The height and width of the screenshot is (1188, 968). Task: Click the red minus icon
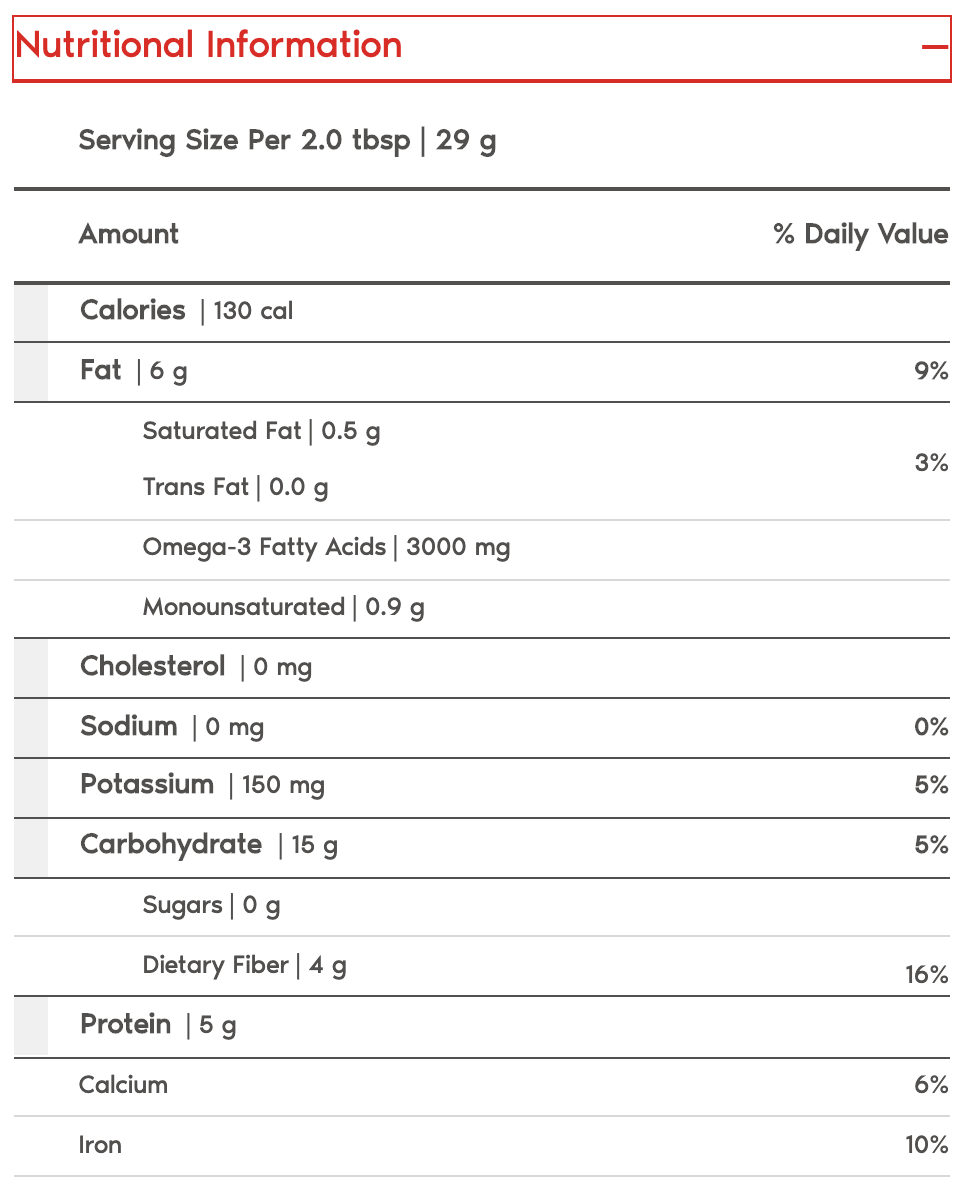934,47
